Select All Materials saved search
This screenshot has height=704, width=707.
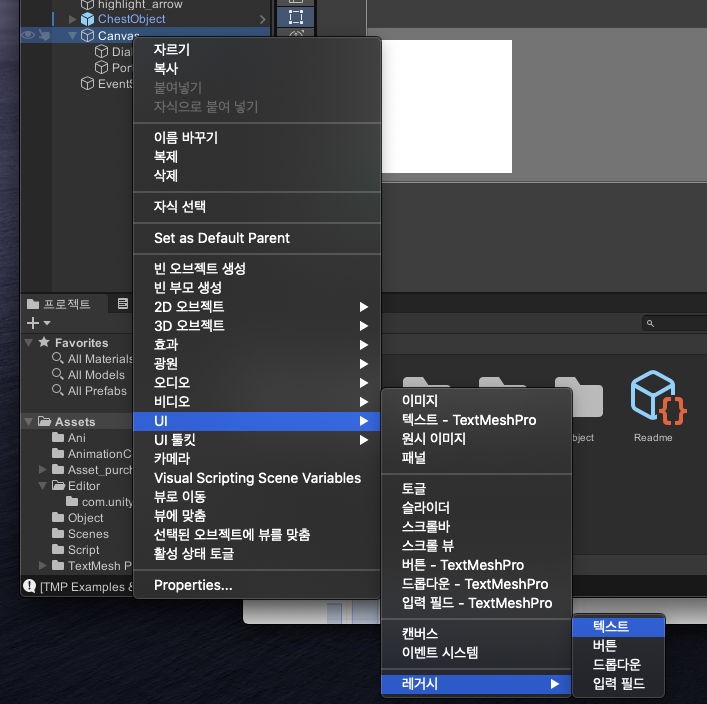coord(92,359)
